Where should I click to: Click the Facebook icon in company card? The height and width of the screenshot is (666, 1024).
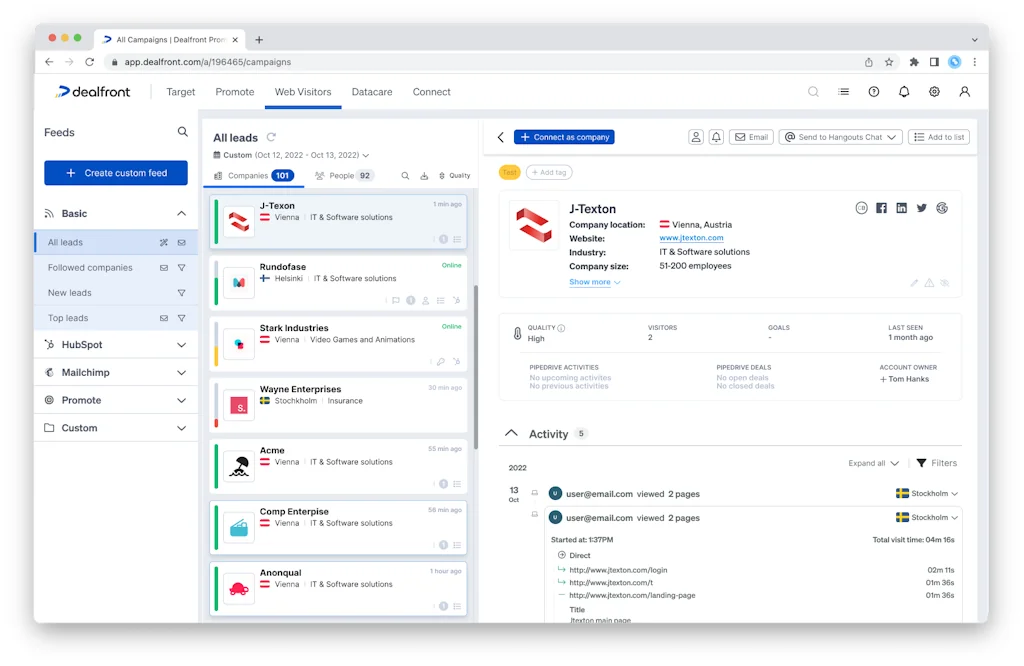tap(881, 208)
